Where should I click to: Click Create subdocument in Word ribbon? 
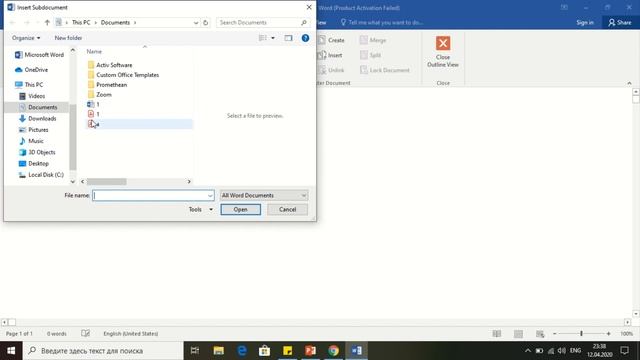(331, 40)
